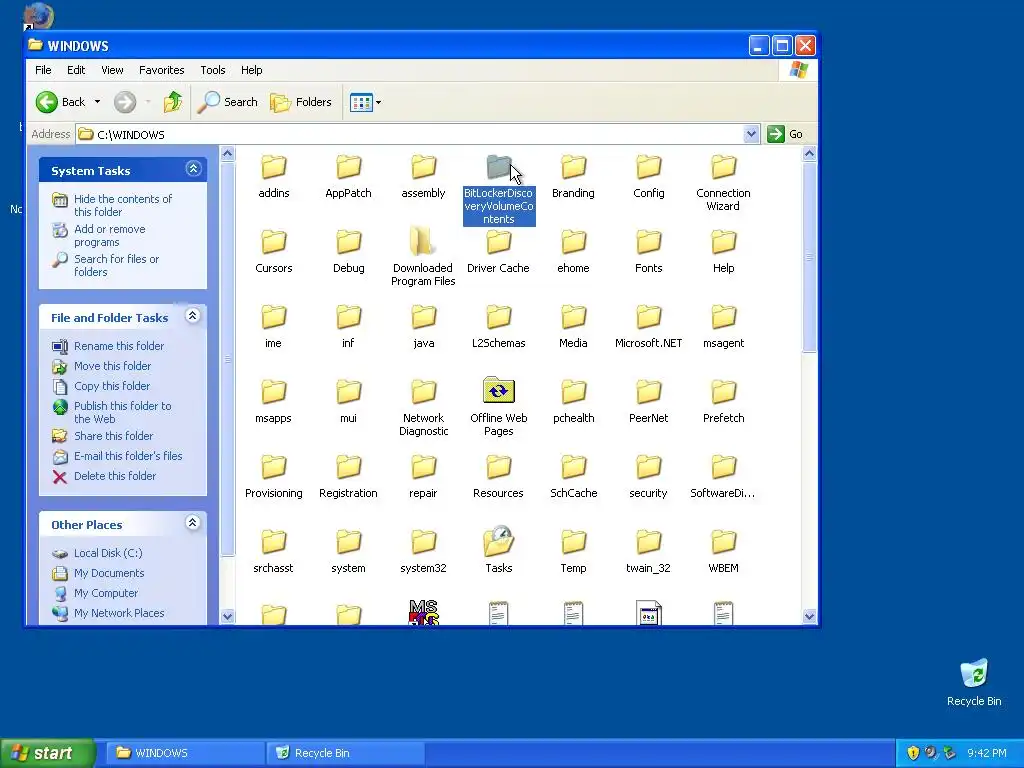Select the Driver Cache folder
The width and height of the screenshot is (1024, 768).
tap(498, 251)
